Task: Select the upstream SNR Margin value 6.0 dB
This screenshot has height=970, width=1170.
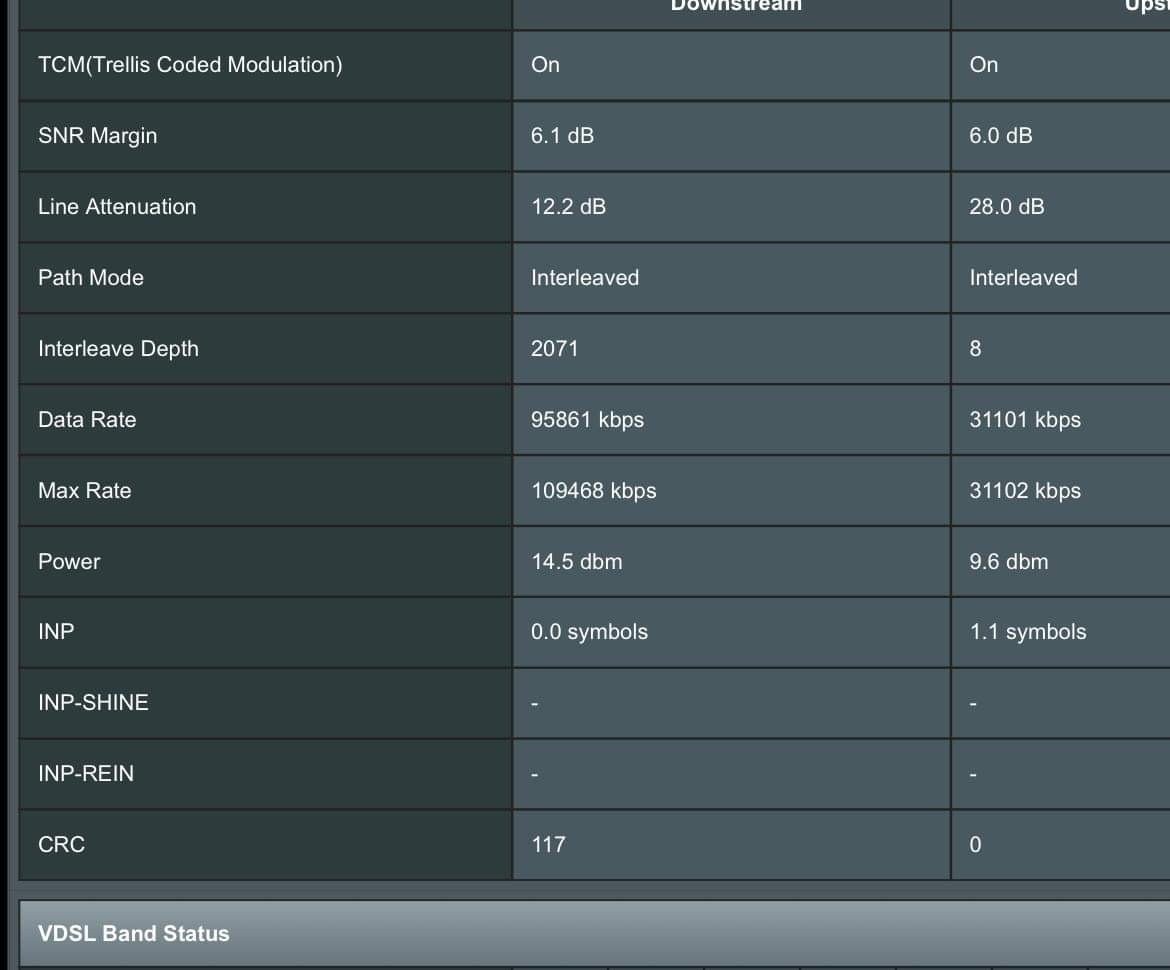Action: tap(1000, 136)
